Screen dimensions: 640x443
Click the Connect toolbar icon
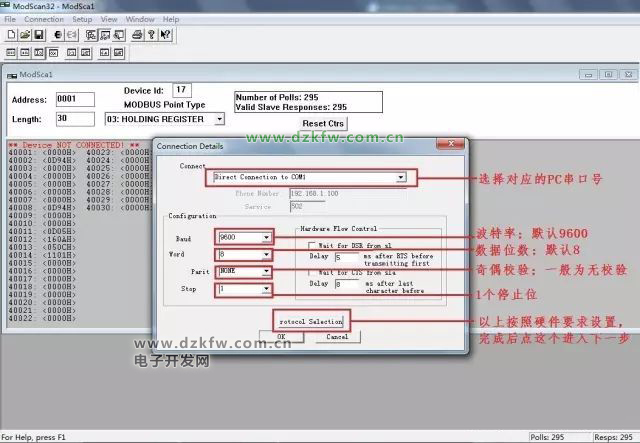(x=56, y=35)
